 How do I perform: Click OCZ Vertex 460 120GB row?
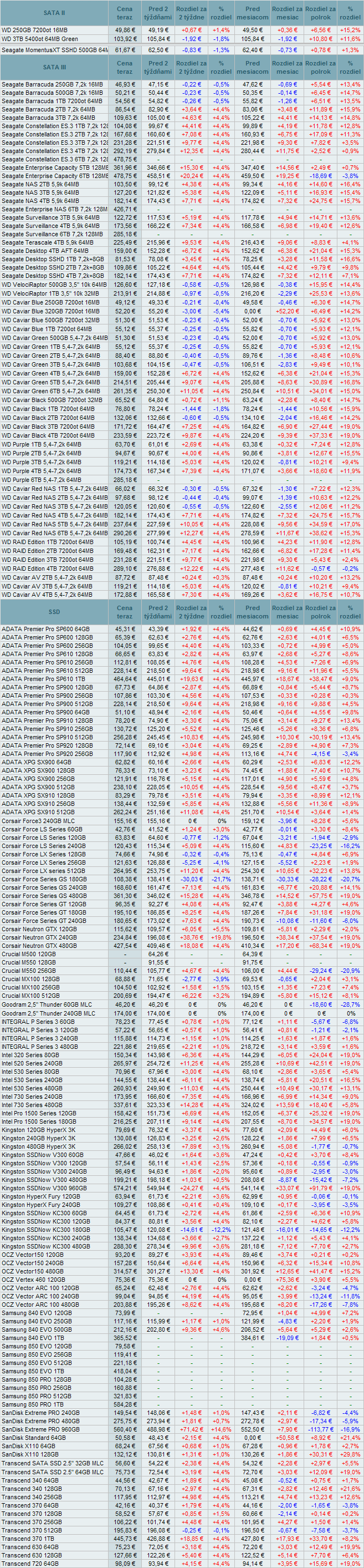point(182,1280)
